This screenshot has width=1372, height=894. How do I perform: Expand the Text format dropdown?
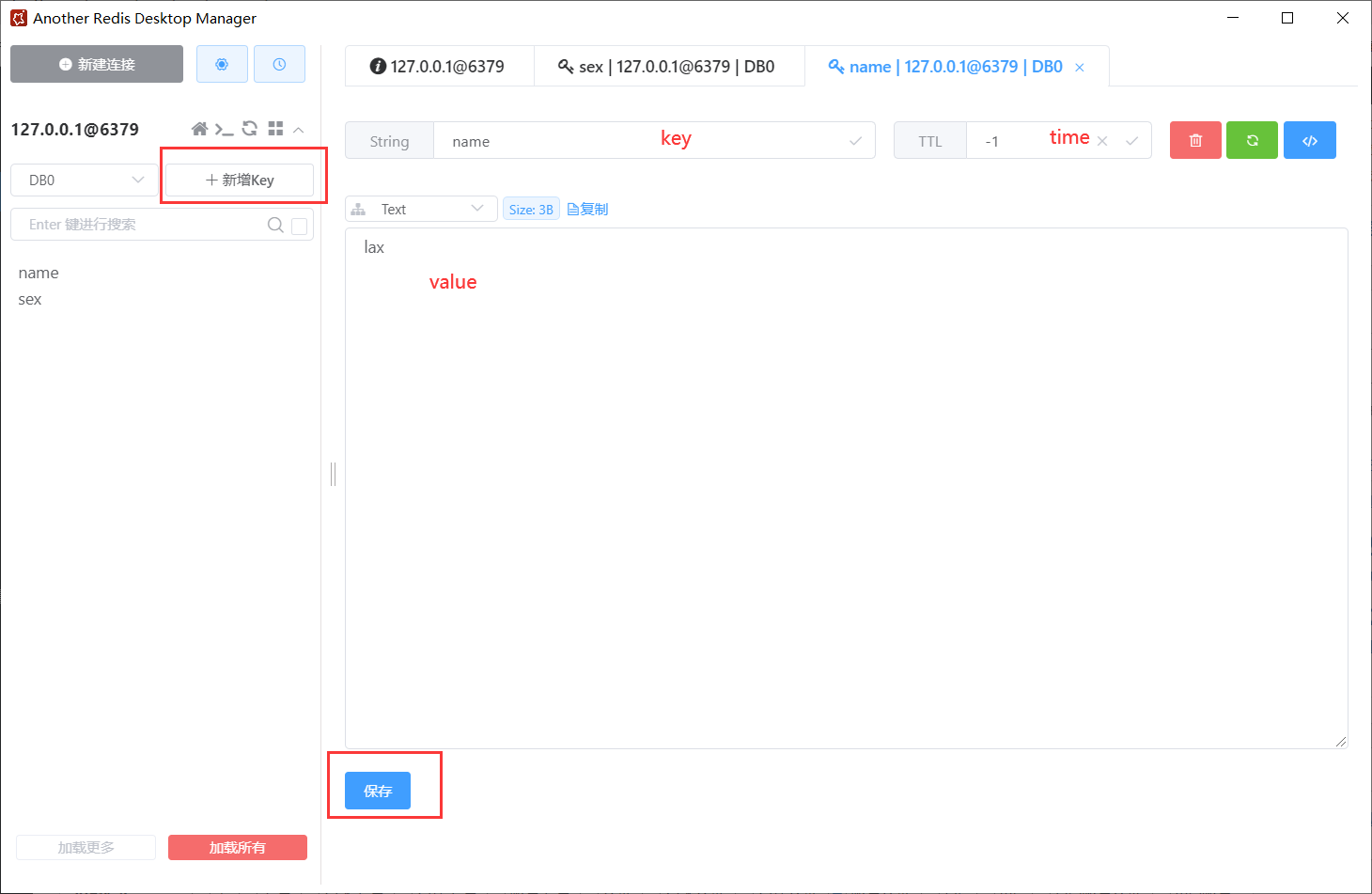point(421,209)
